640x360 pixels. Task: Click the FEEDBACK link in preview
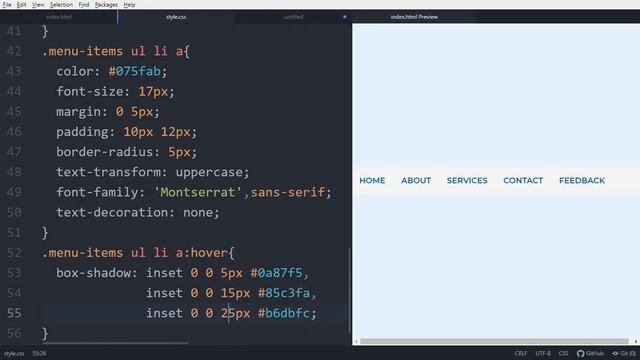coord(582,180)
